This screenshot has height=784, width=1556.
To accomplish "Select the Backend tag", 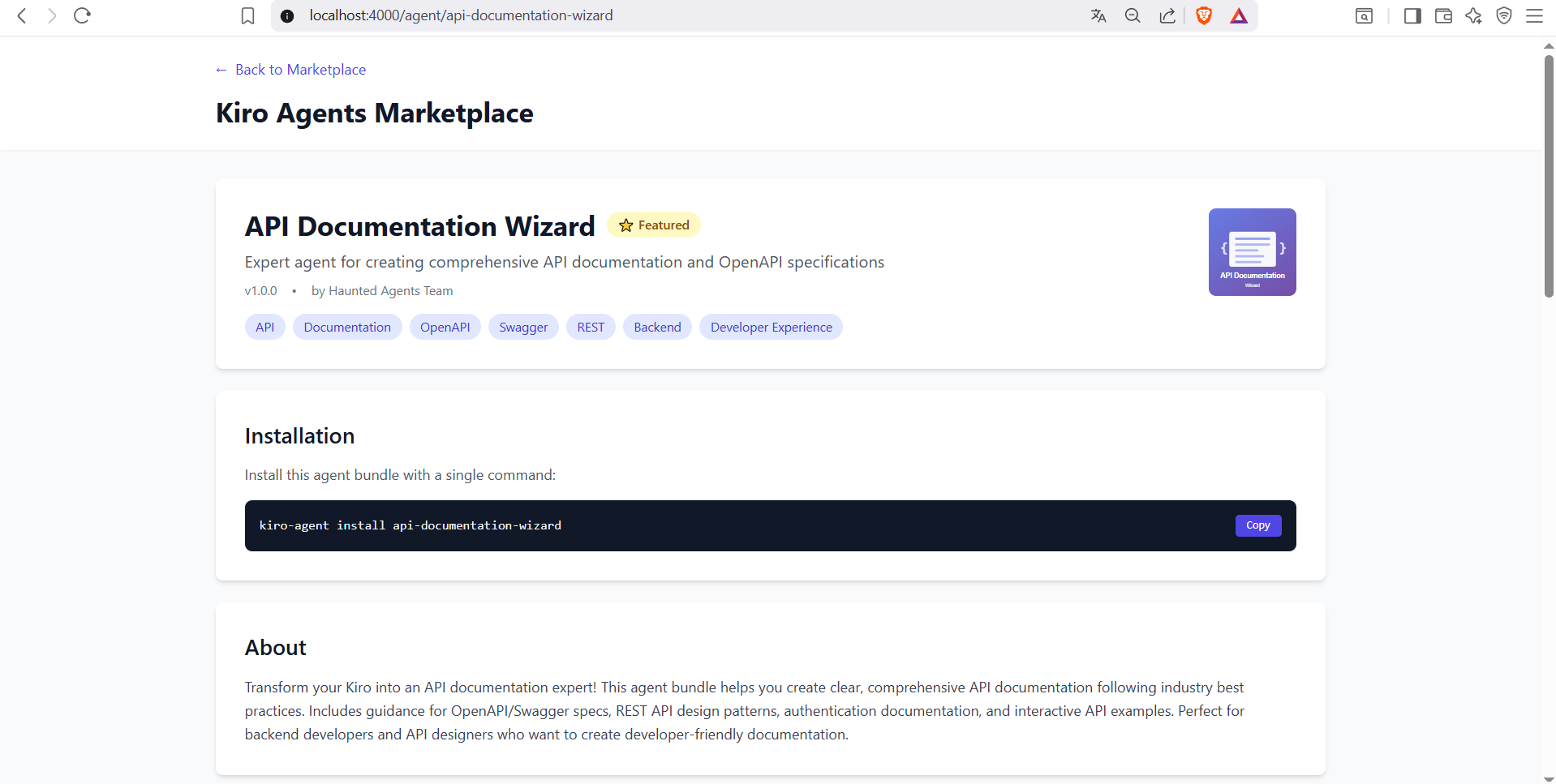I will (657, 327).
